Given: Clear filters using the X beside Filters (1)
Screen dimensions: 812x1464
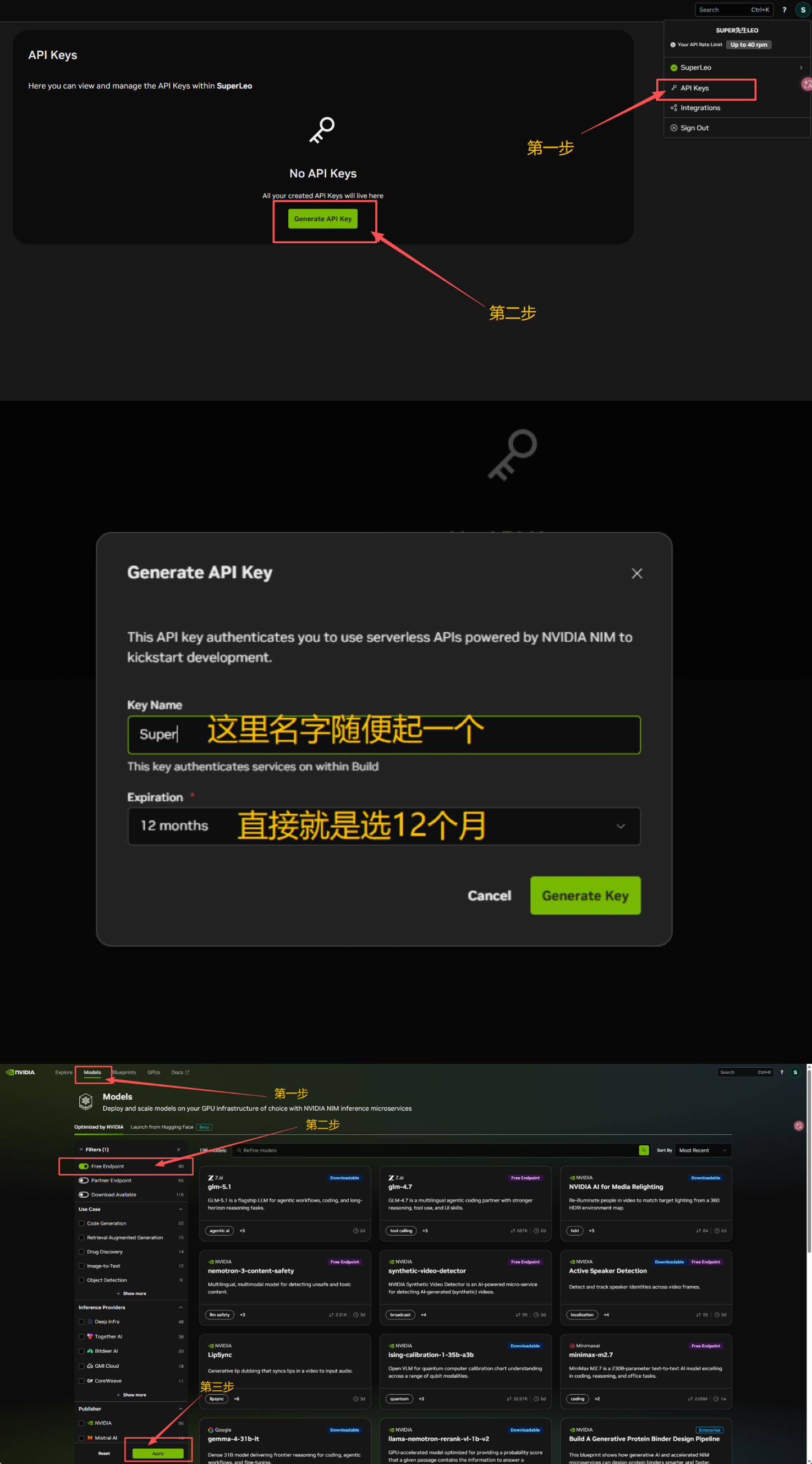Looking at the screenshot, I should (x=178, y=1149).
